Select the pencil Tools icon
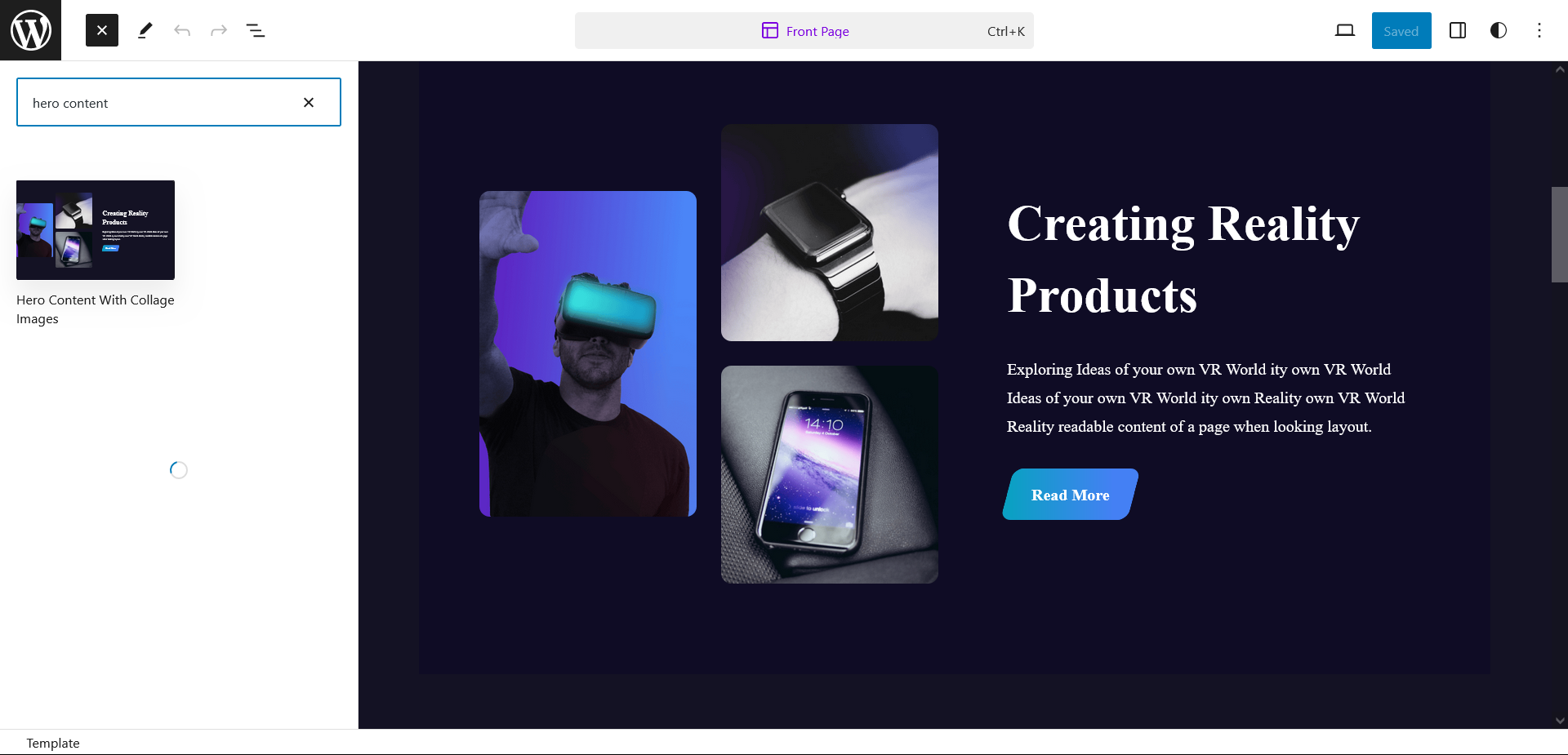Viewport: 1568px width, 755px height. pyautogui.click(x=145, y=30)
